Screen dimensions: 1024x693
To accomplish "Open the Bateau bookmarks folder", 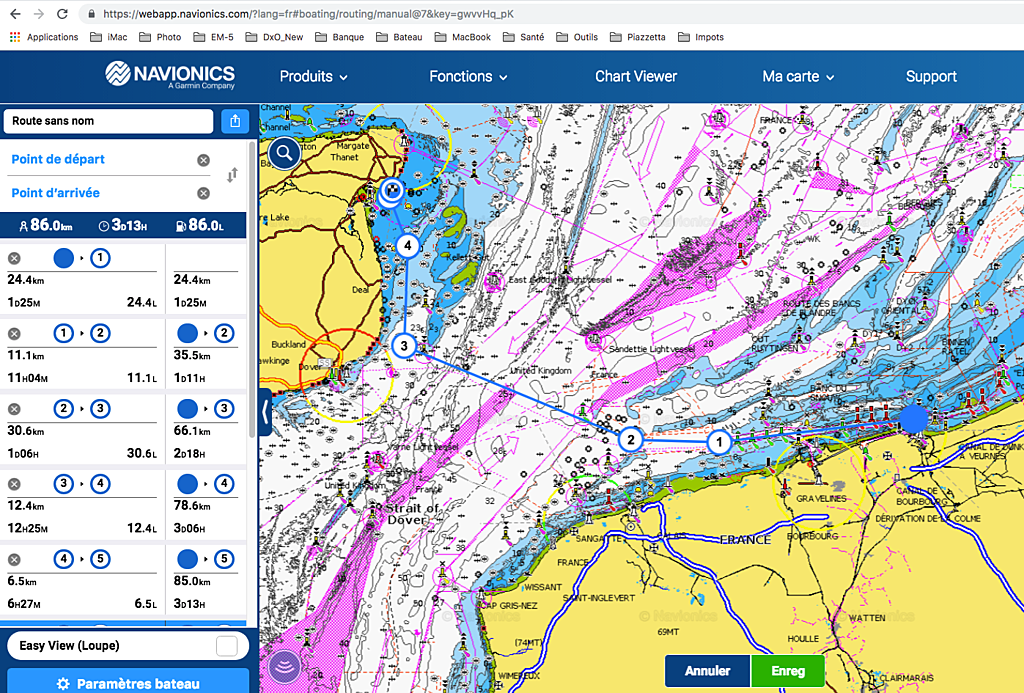I will click(x=399, y=37).
